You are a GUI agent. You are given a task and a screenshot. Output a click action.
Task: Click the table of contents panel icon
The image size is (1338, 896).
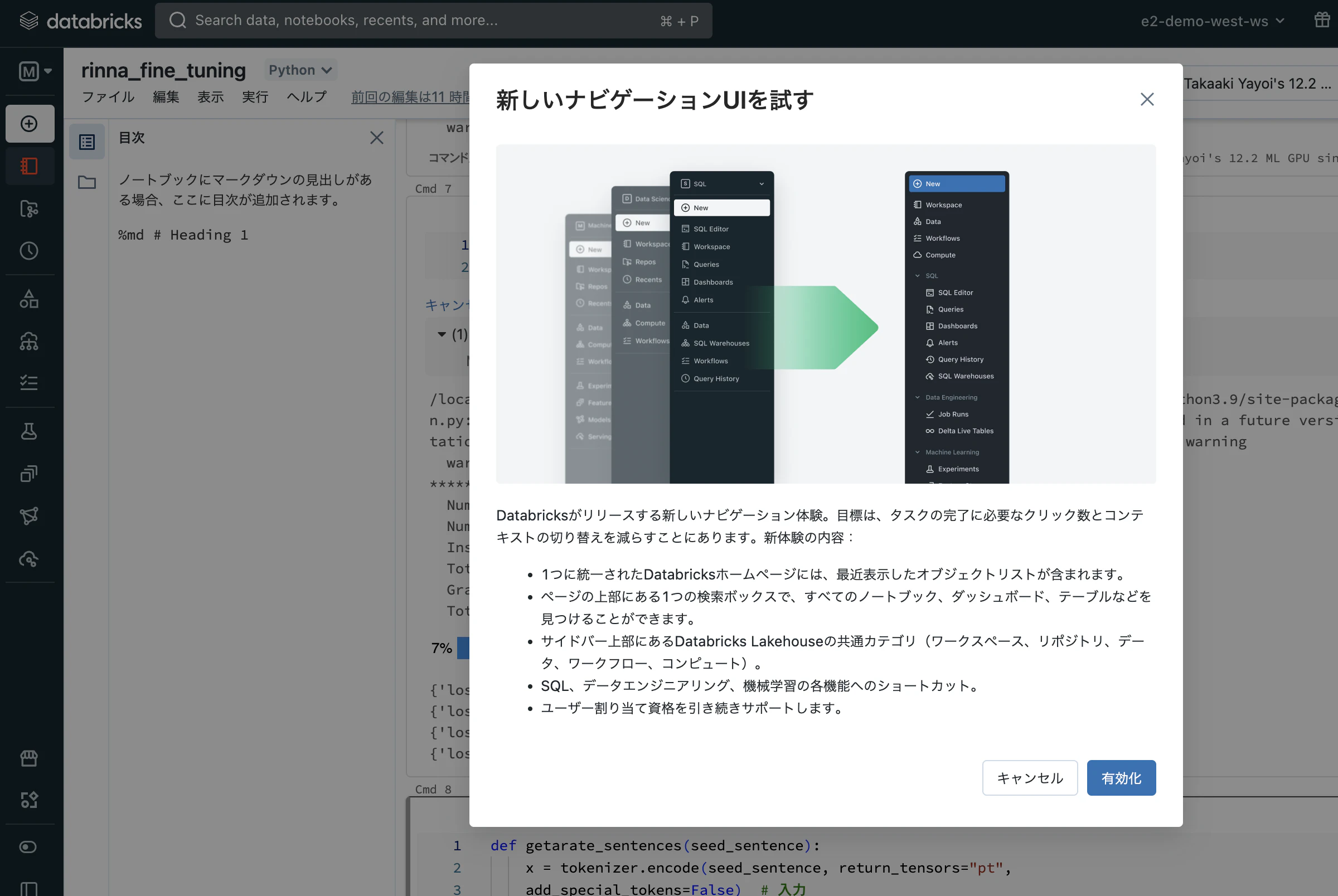(x=87, y=142)
